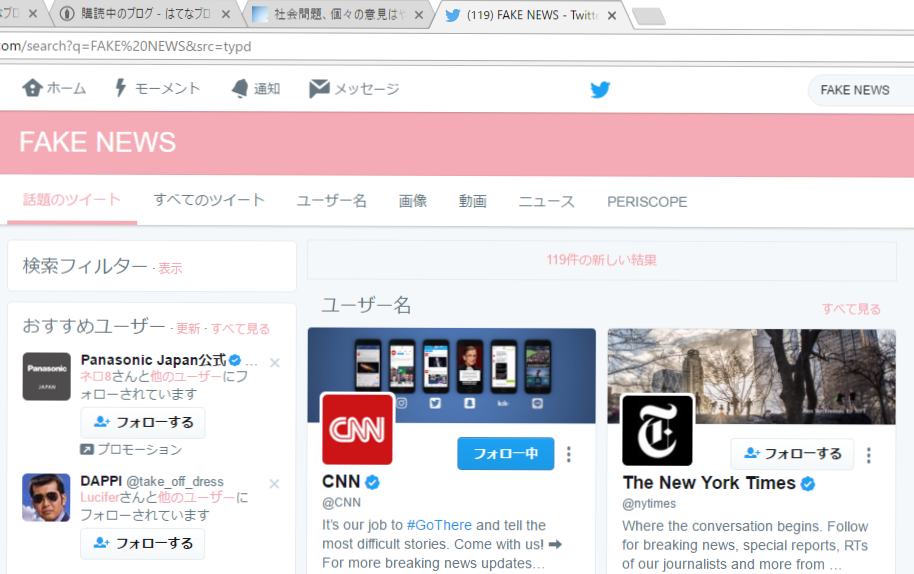
Task: Open The New York Times name link
Action: point(709,483)
